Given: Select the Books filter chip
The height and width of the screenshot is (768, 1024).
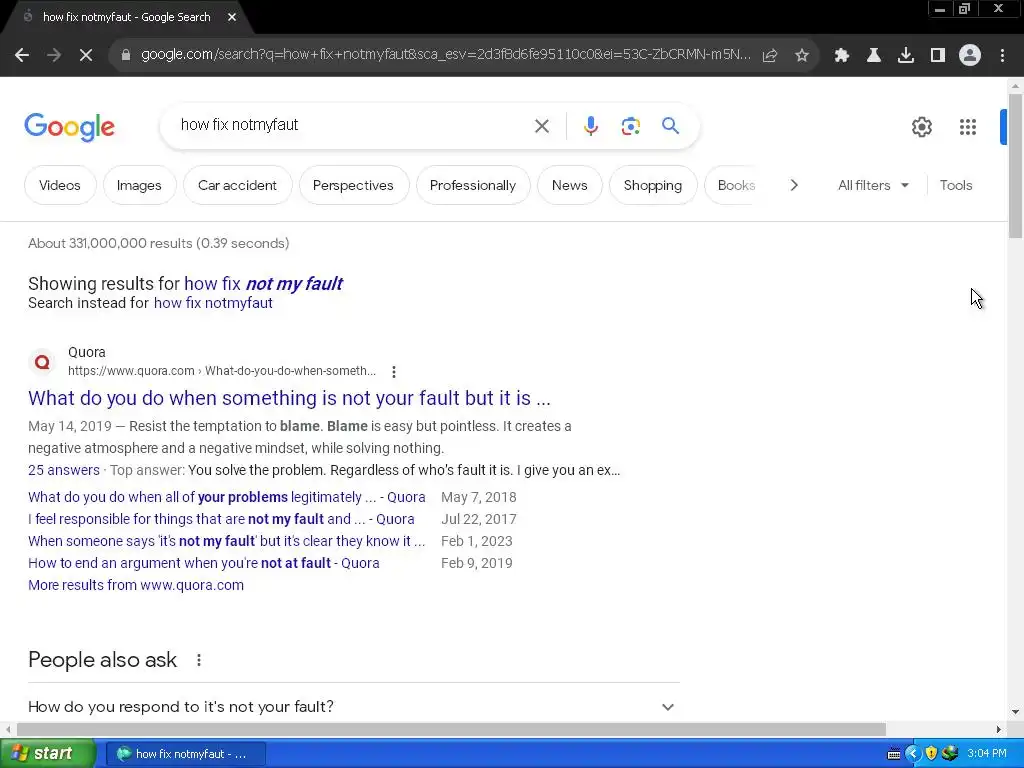Looking at the screenshot, I should pos(731,185).
